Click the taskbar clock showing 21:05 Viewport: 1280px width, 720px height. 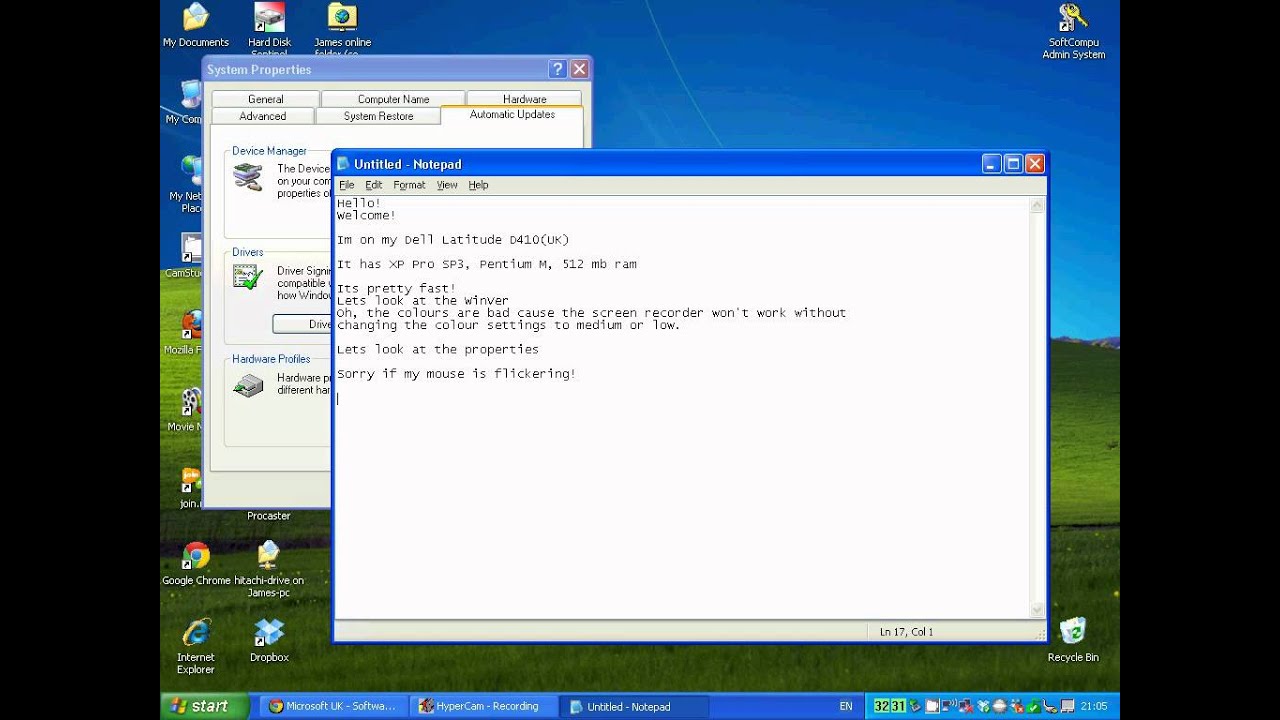[1093, 706]
